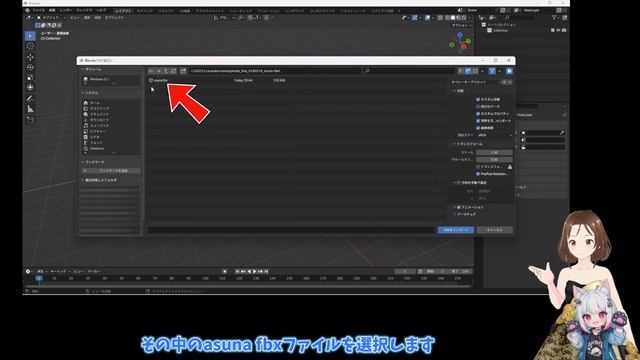Viewport: 640px width, 360px height.
Task: Click the Add Bookmark button
Action: pyautogui.click(x=111, y=171)
